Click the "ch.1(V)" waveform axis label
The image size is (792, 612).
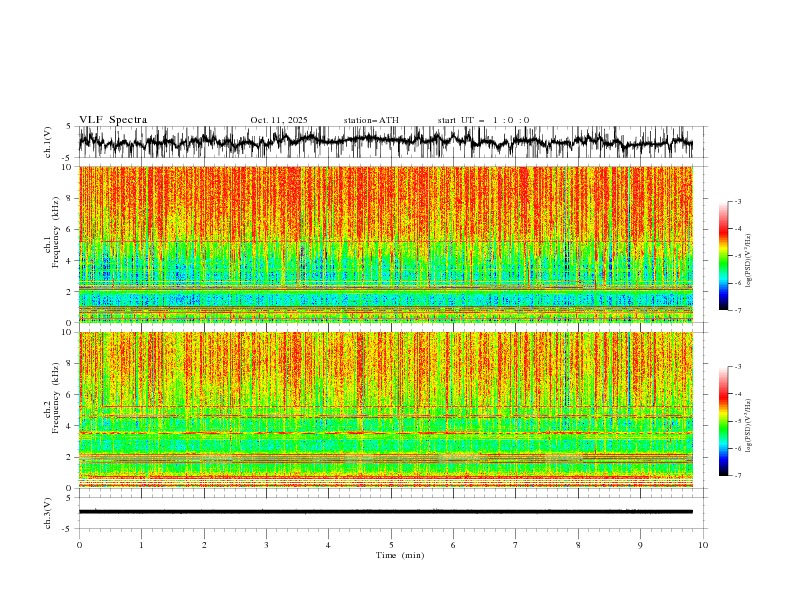click(48, 142)
